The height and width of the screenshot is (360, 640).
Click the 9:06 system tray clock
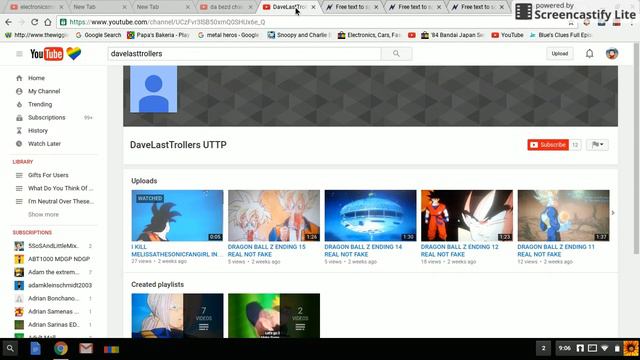(x=564, y=348)
